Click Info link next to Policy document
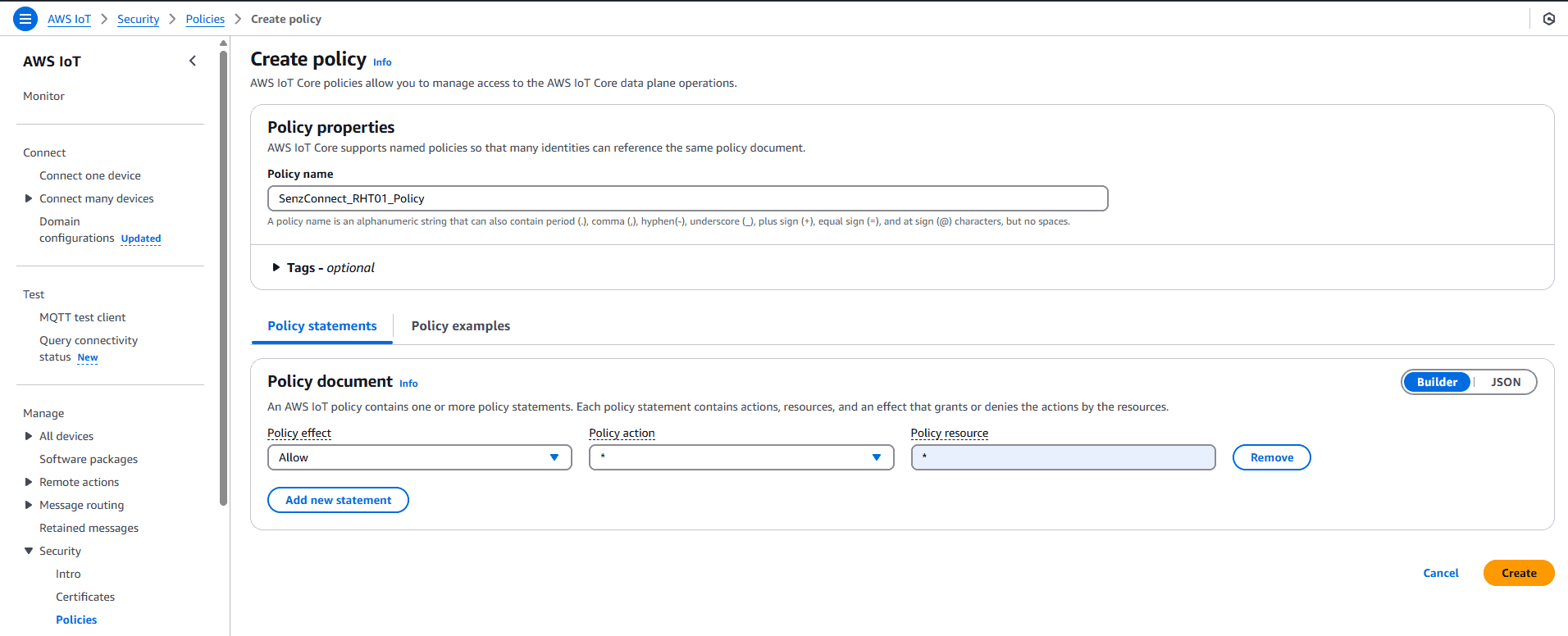The height and width of the screenshot is (636, 1568). [x=408, y=384]
